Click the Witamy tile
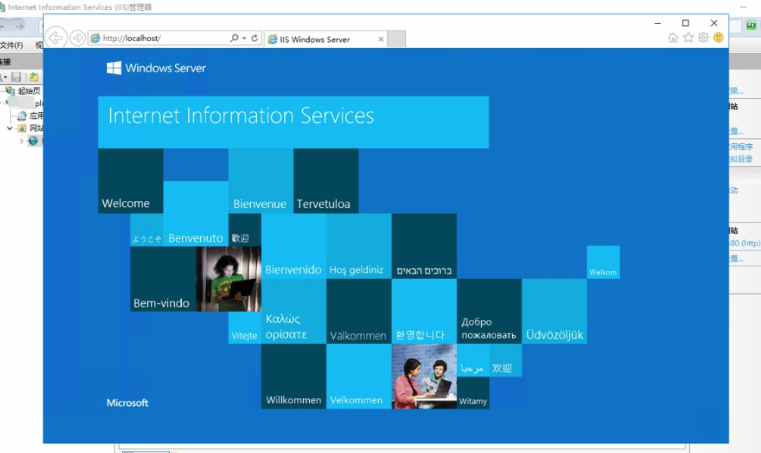The height and width of the screenshot is (453, 761). pyautogui.click(x=473, y=393)
